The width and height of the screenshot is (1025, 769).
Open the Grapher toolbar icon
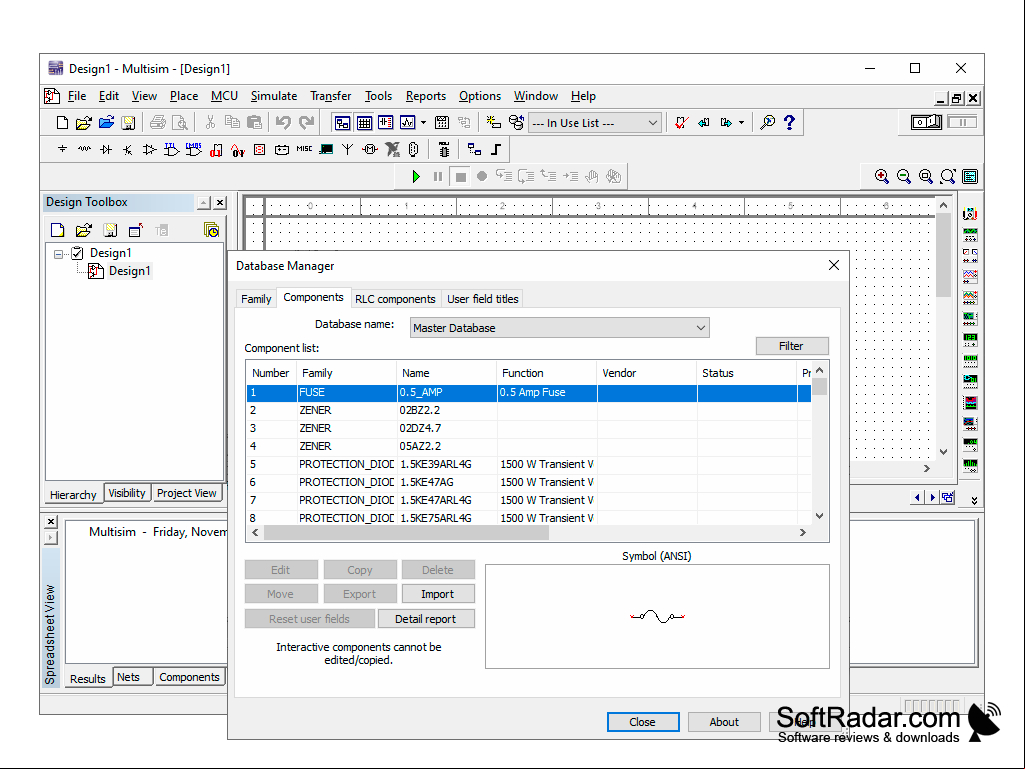point(407,122)
